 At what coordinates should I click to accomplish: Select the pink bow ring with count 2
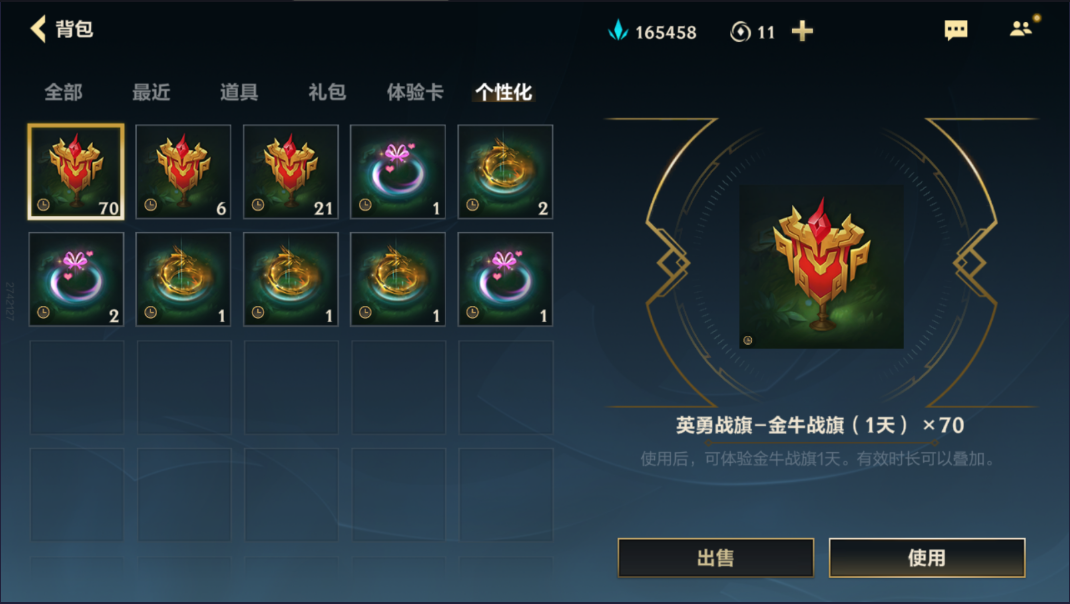point(76,279)
